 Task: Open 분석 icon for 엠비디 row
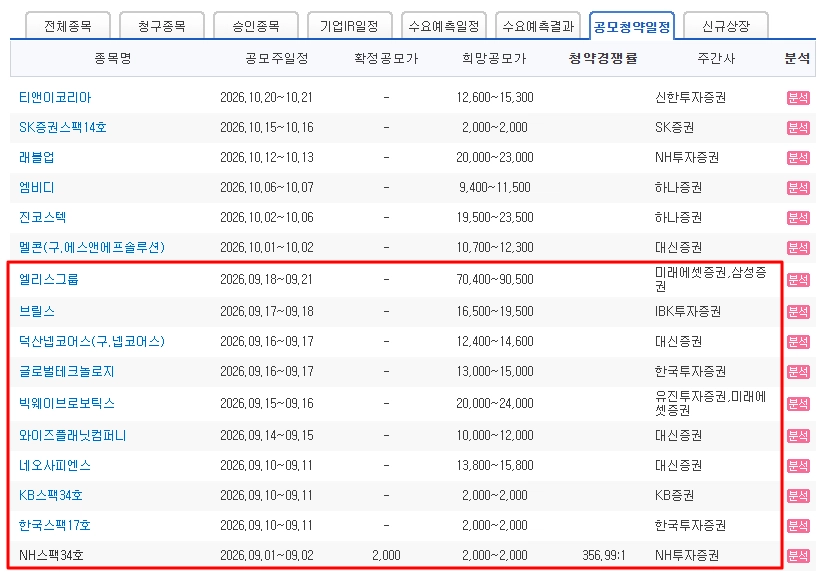[x=798, y=187]
